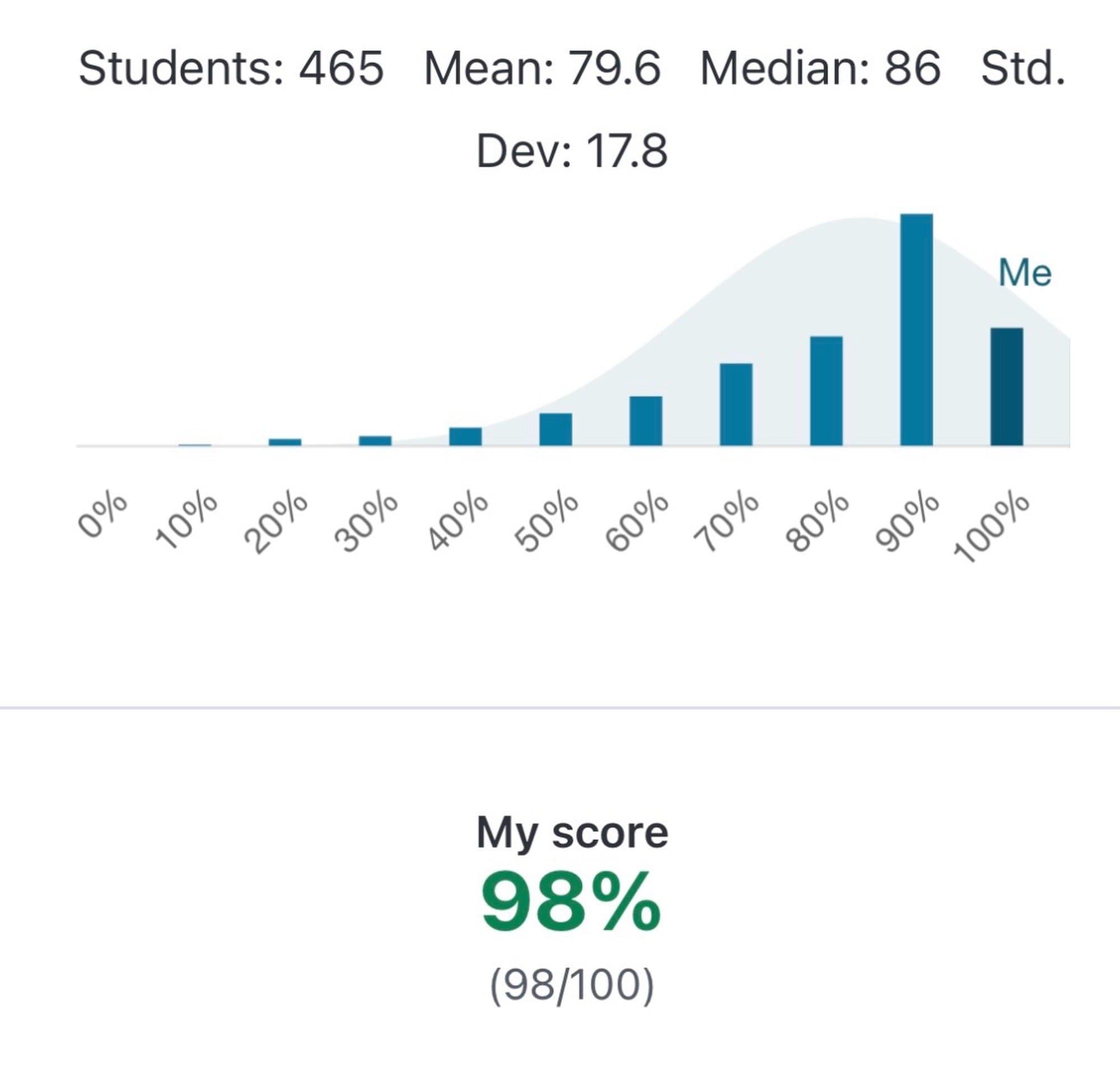Click the "Me" marker label on chart

1025,273
